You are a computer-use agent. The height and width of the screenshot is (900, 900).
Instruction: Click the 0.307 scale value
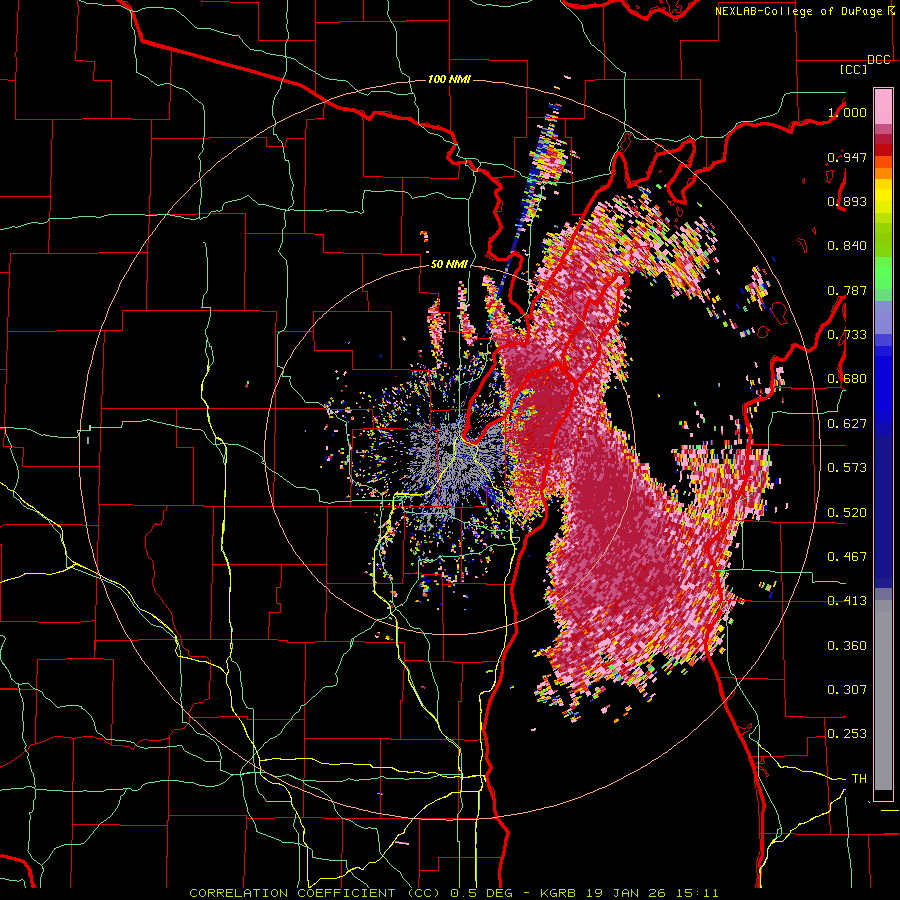[847, 690]
